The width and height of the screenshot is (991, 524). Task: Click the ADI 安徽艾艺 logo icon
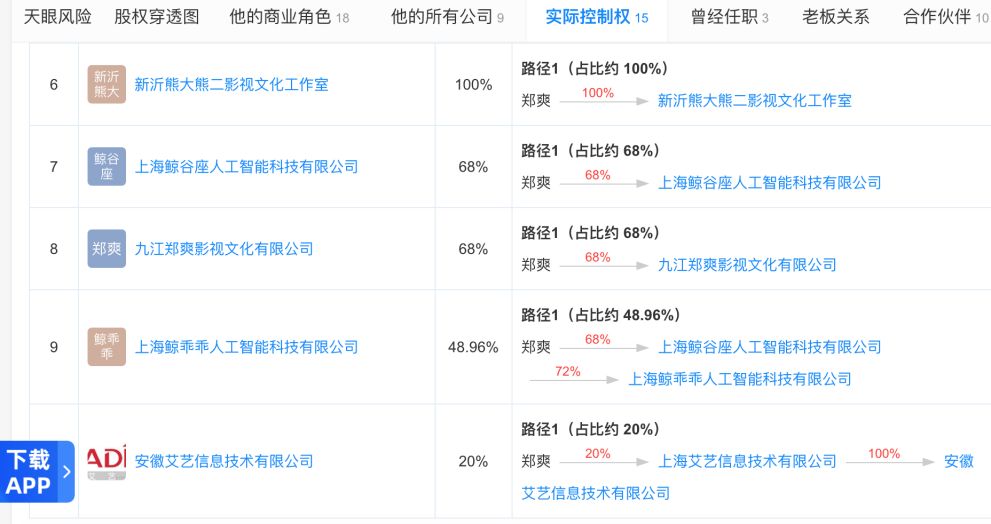(x=106, y=461)
